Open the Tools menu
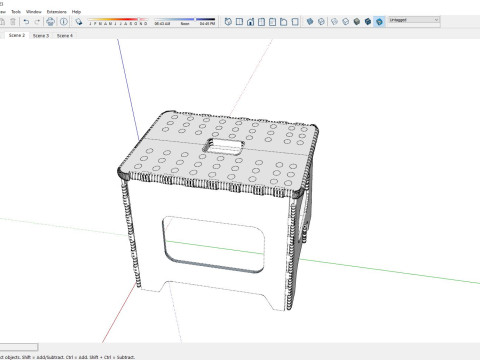 tap(16, 12)
